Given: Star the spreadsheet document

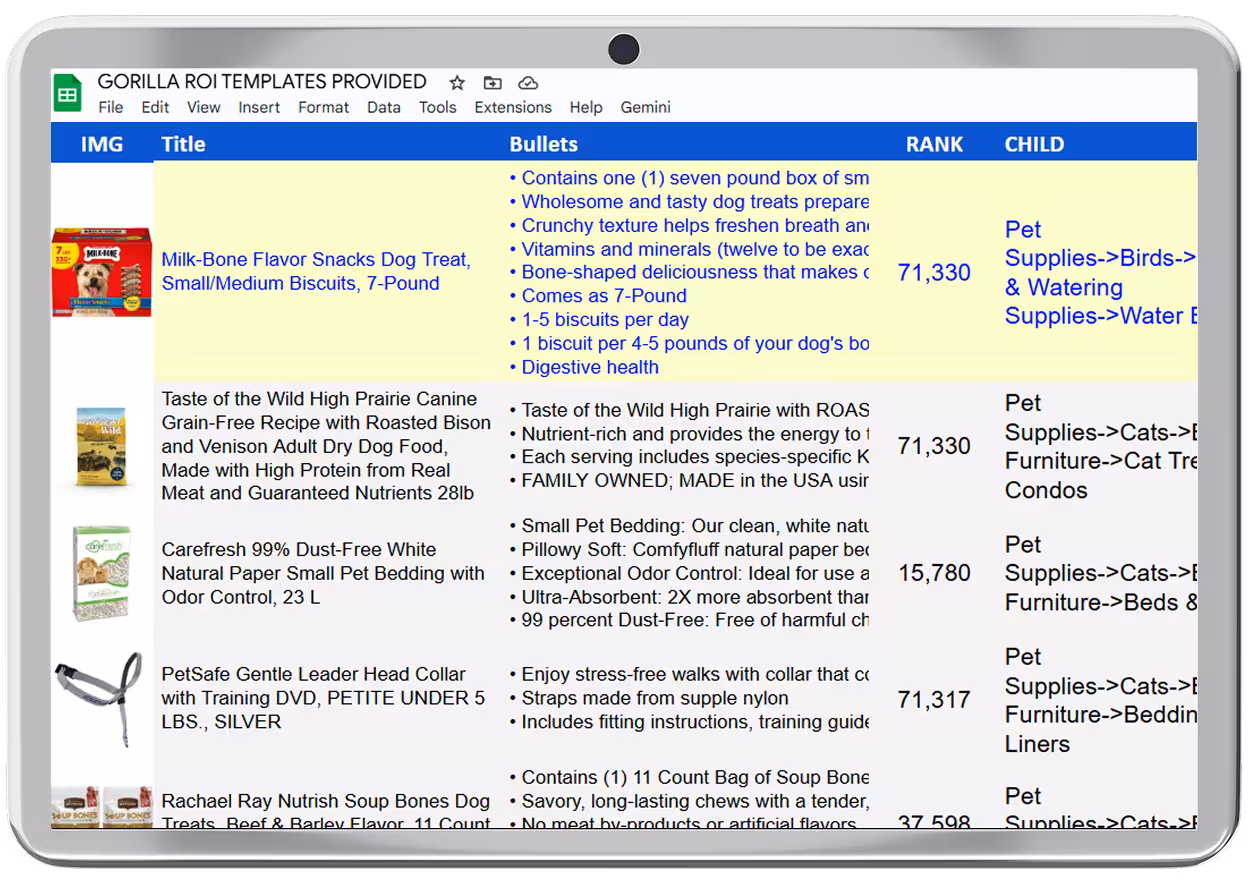Looking at the screenshot, I should (457, 83).
